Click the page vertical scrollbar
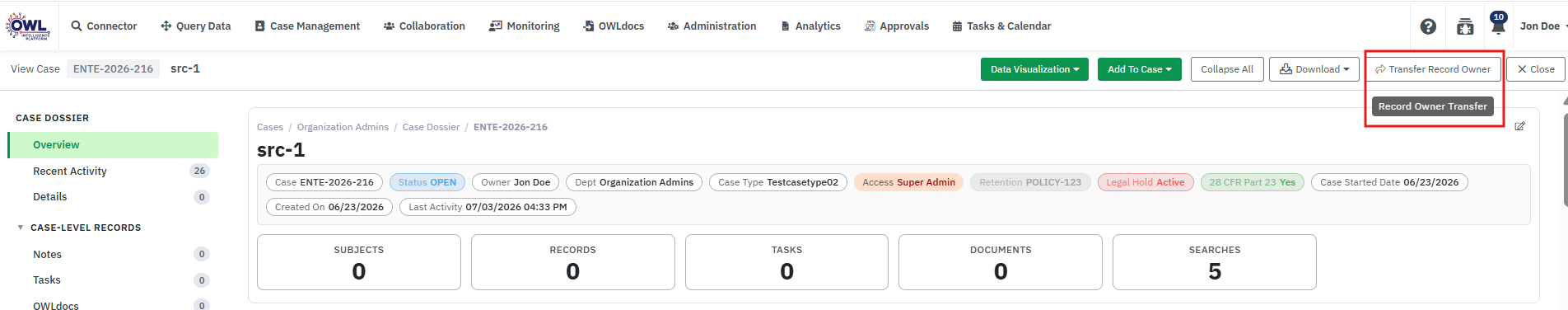The image size is (1568, 310). point(1565,159)
